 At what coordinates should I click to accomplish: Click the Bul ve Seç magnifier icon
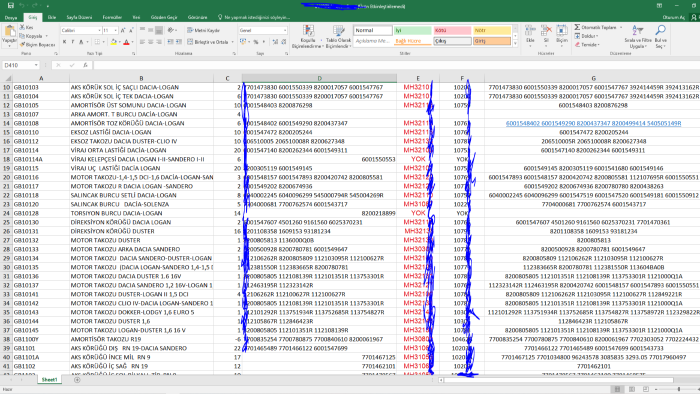tap(660, 30)
